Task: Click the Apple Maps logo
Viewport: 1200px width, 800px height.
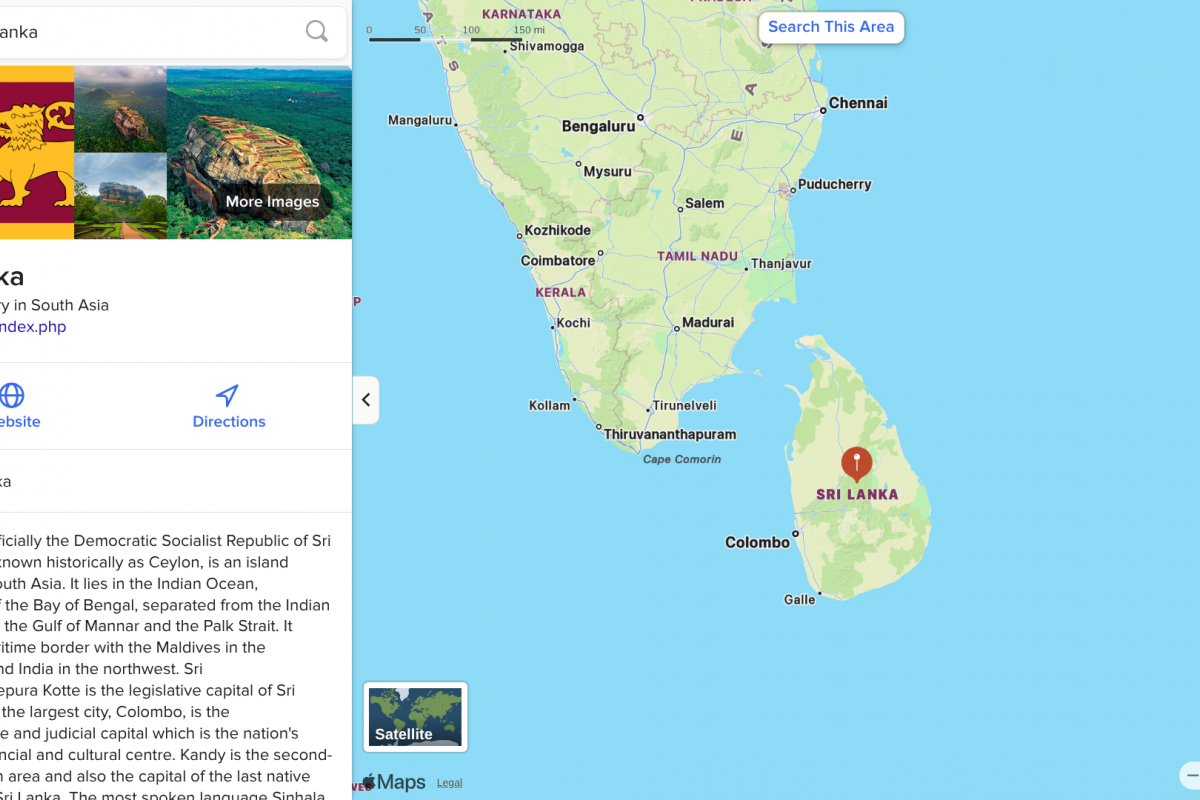Action: 394,782
